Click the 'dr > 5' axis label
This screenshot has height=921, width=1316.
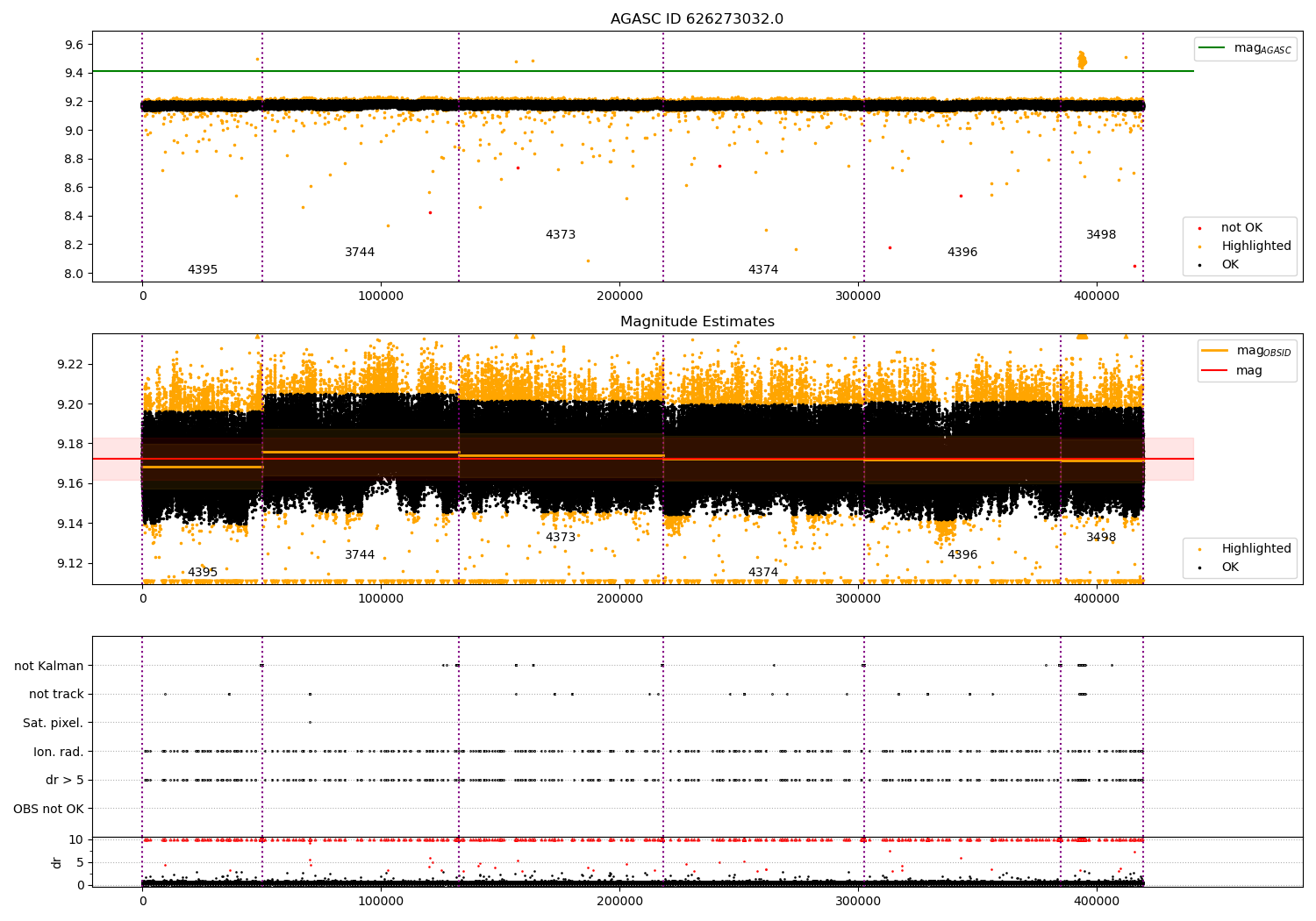[x=65, y=780]
